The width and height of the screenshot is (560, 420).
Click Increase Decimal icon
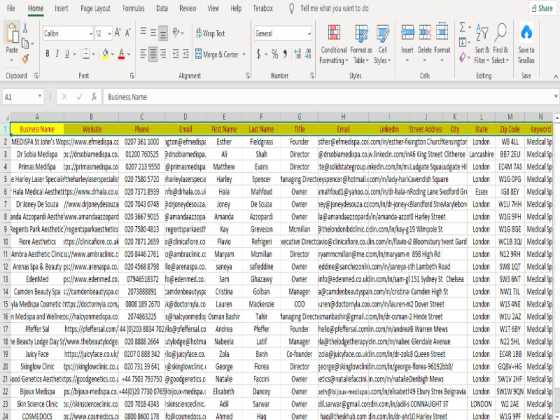pos(298,54)
